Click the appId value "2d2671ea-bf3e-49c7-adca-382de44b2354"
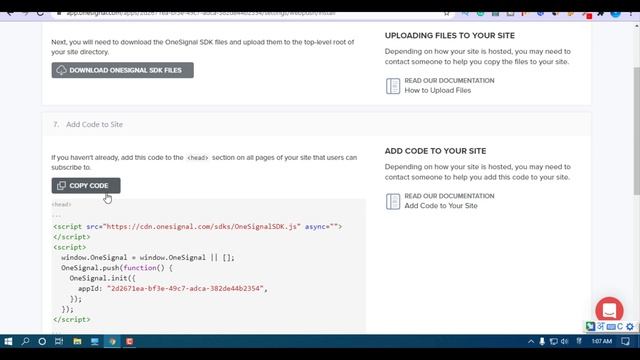This screenshot has height=360, width=640. point(185,289)
